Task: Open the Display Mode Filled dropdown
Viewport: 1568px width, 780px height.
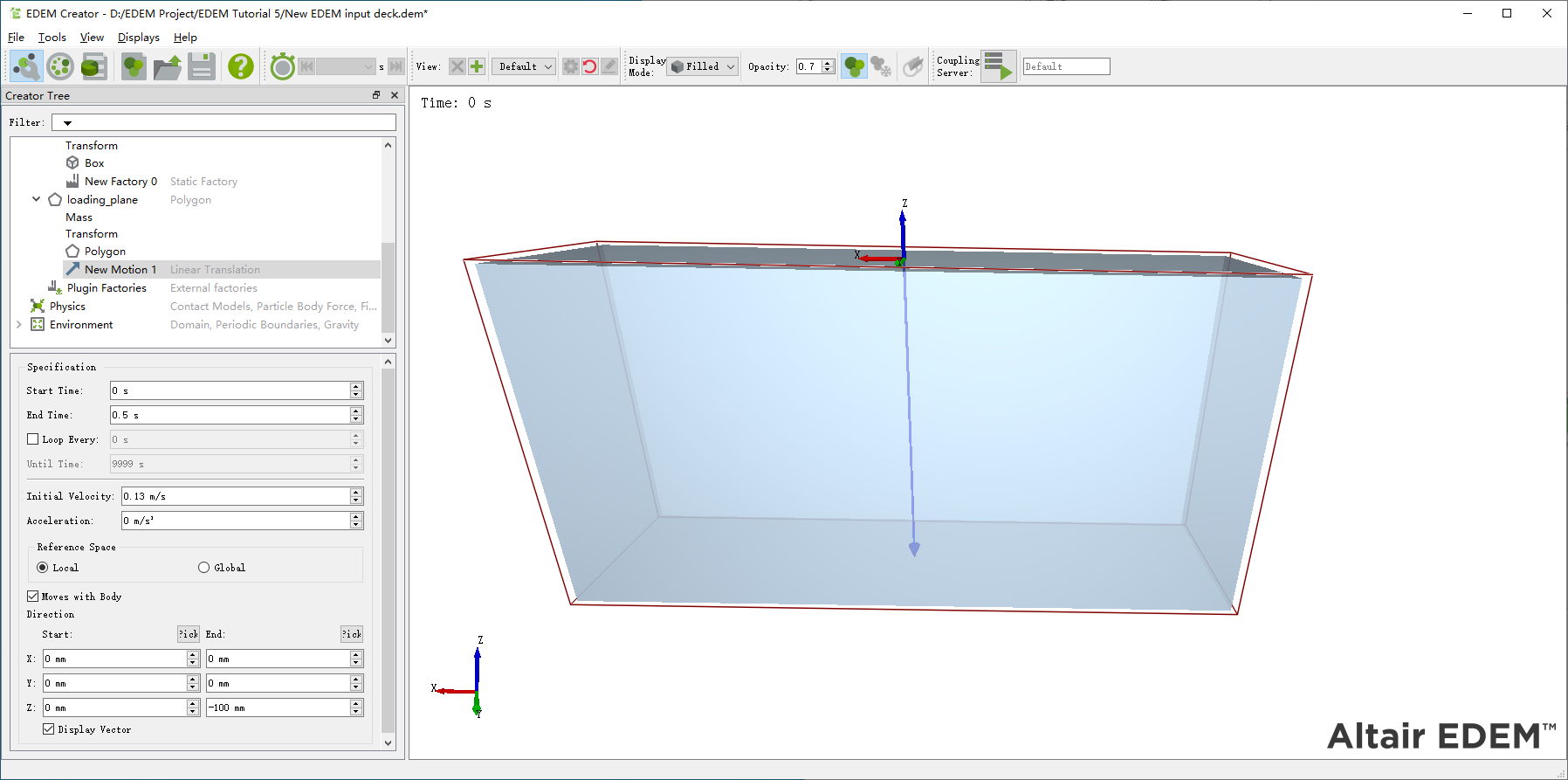Action: pos(704,66)
